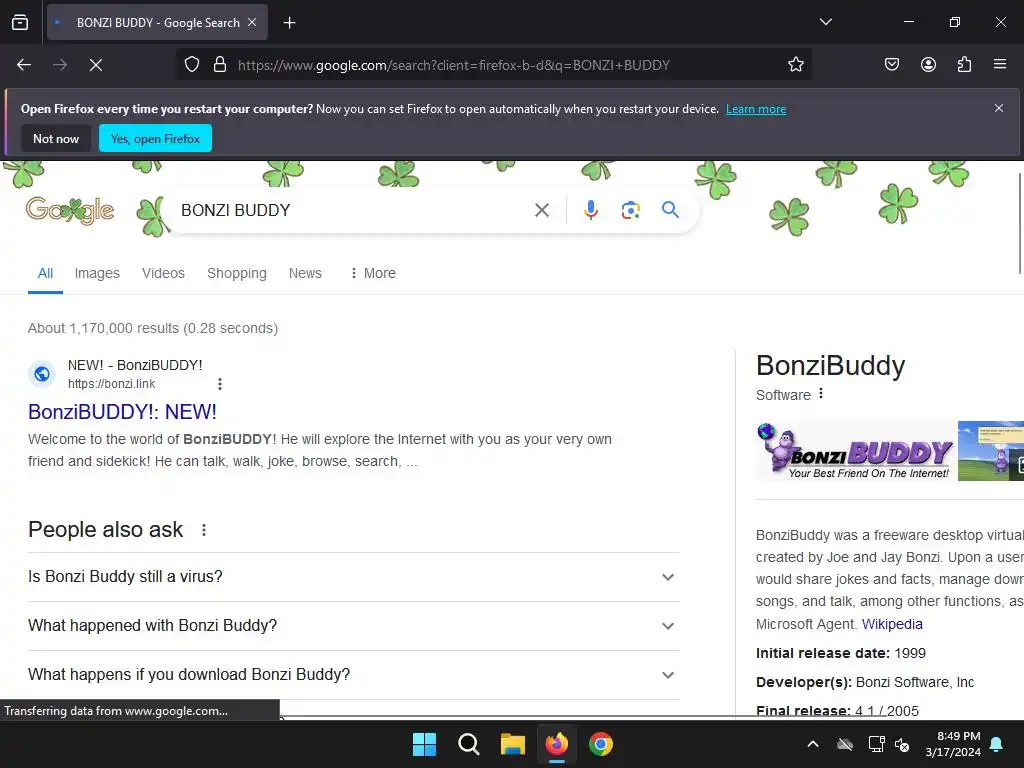Switch to the Videos tab
Image resolution: width=1024 pixels, height=768 pixels.
[x=163, y=273]
